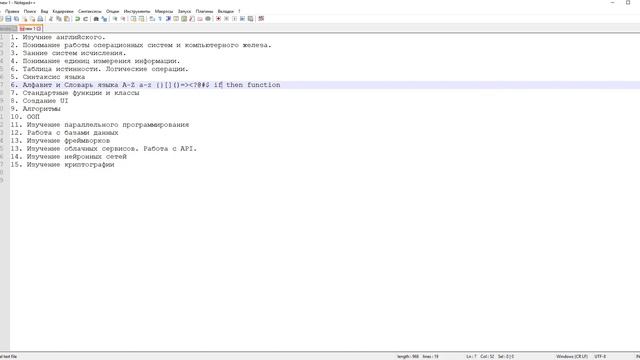The height and width of the screenshot is (360, 640).
Task: Open Find with the binoculars icon
Action: (x=96, y=19)
